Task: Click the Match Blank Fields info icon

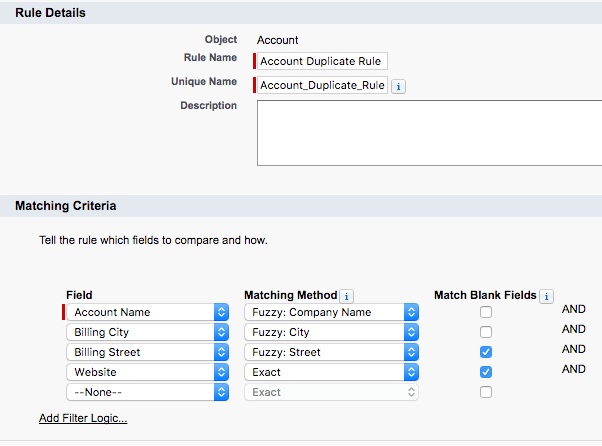Action: click(x=546, y=296)
